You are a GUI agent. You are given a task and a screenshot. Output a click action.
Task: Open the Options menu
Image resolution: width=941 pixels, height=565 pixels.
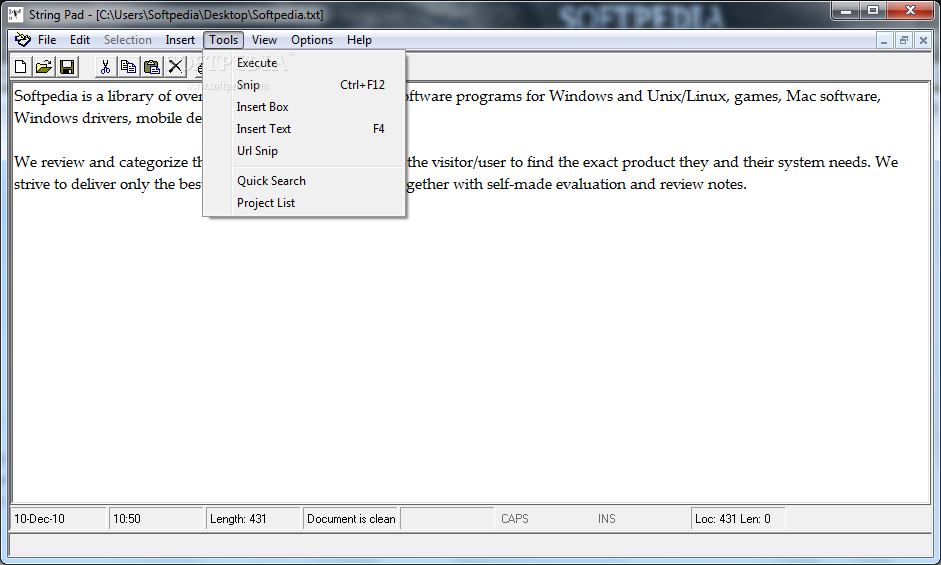tap(312, 40)
